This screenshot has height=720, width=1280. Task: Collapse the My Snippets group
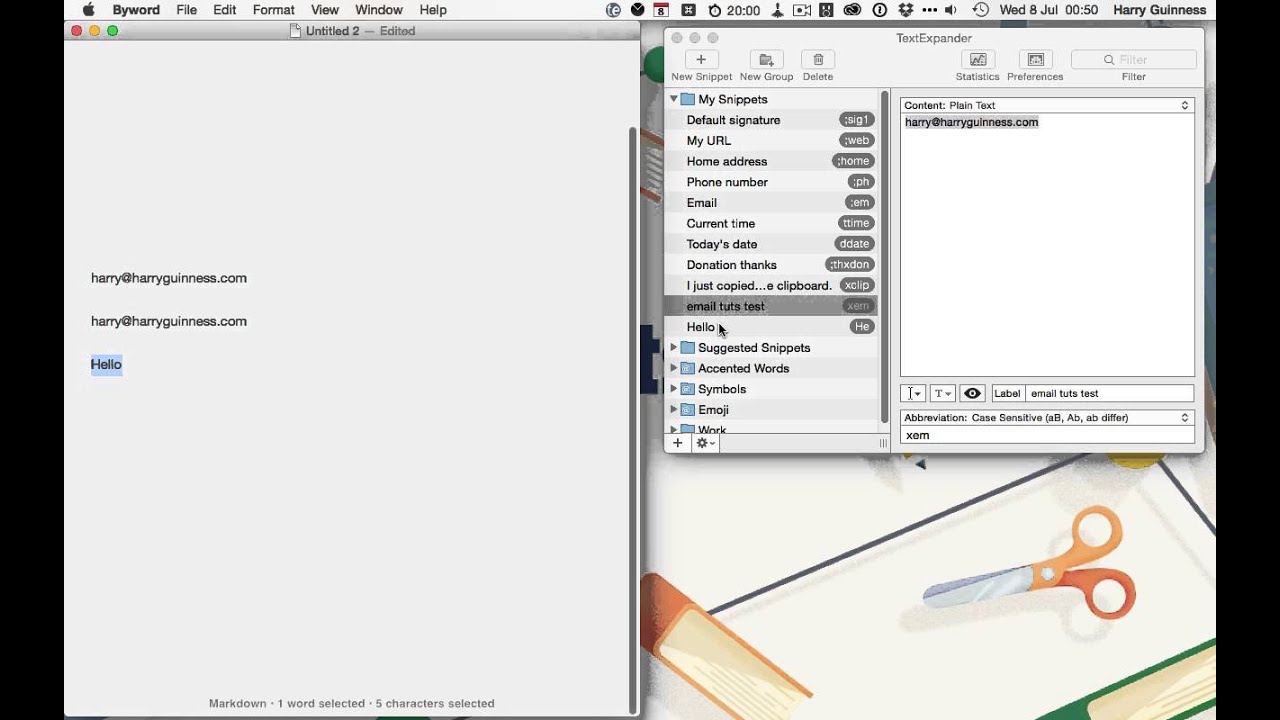click(674, 99)
